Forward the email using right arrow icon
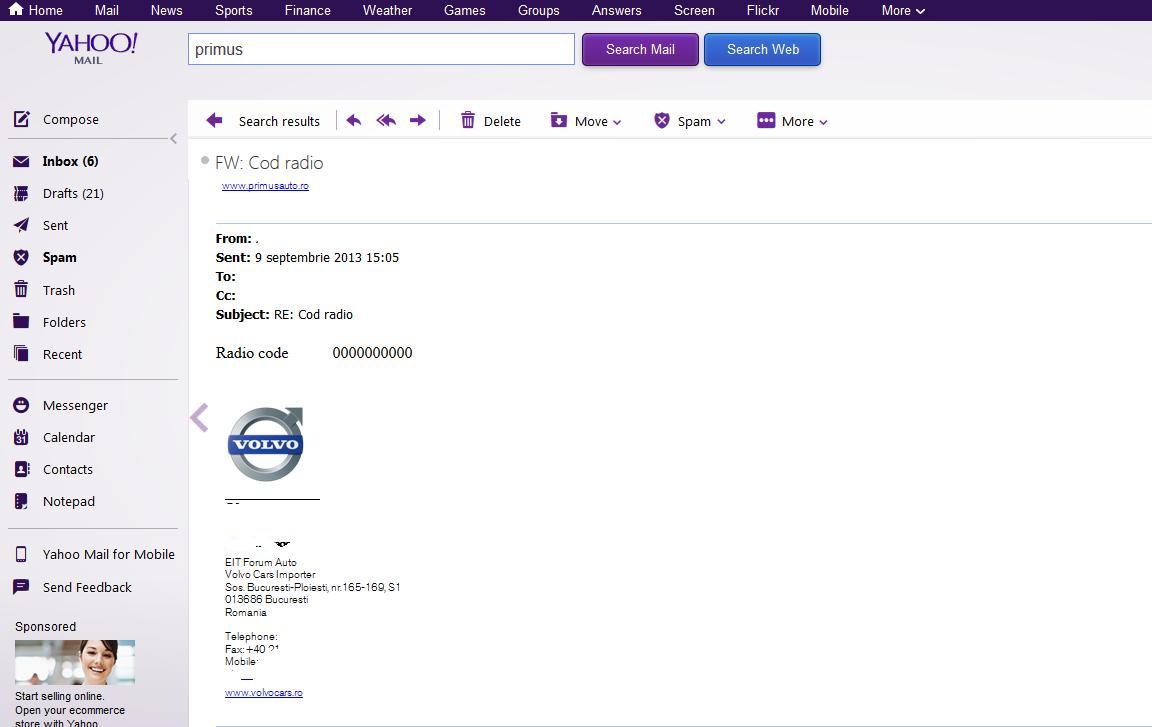The width and height of the screenshot is (1152, 727). click(418, 120)
